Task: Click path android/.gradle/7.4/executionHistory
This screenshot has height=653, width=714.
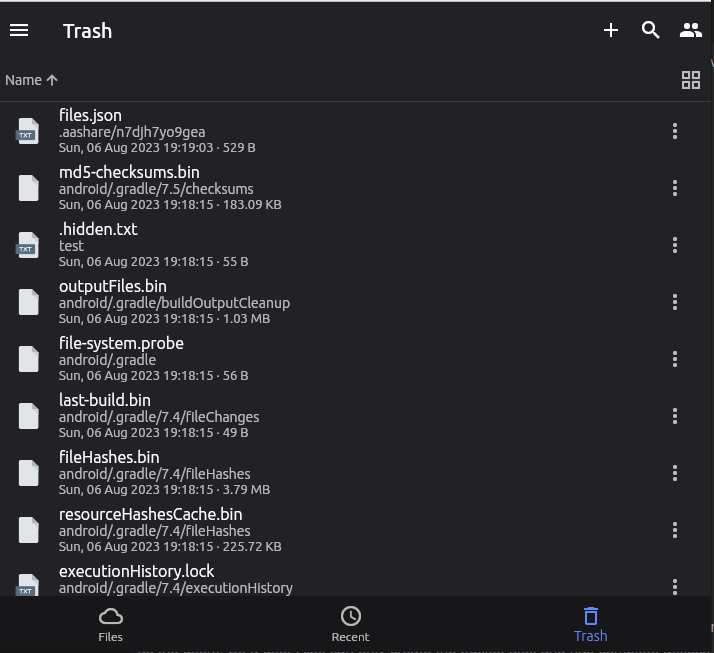Action: point(176,588)
